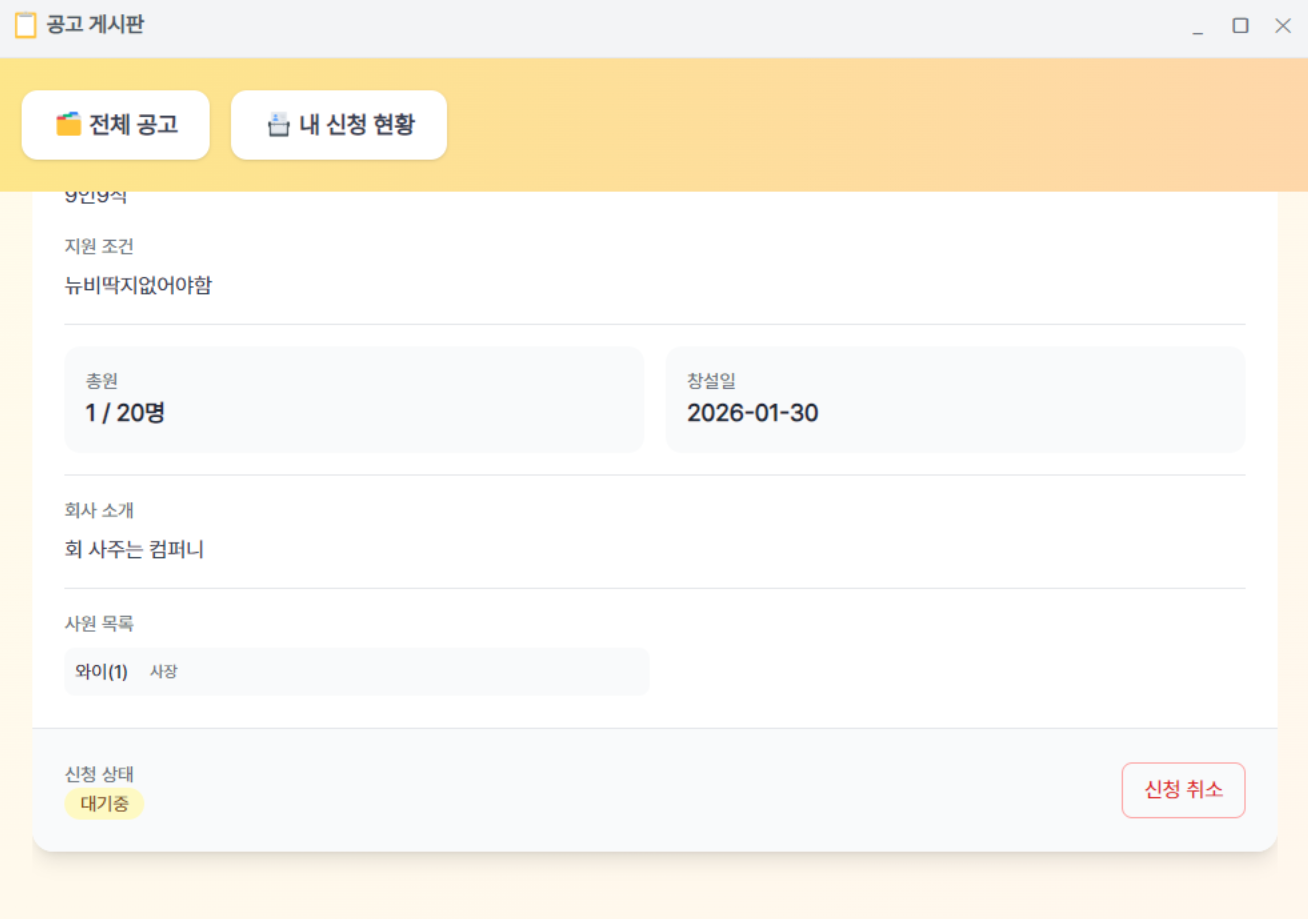Image resolution: width=1308 pixels, height=919 pixels.
Task: Click the 신청 상태 label
Action: 99,774
